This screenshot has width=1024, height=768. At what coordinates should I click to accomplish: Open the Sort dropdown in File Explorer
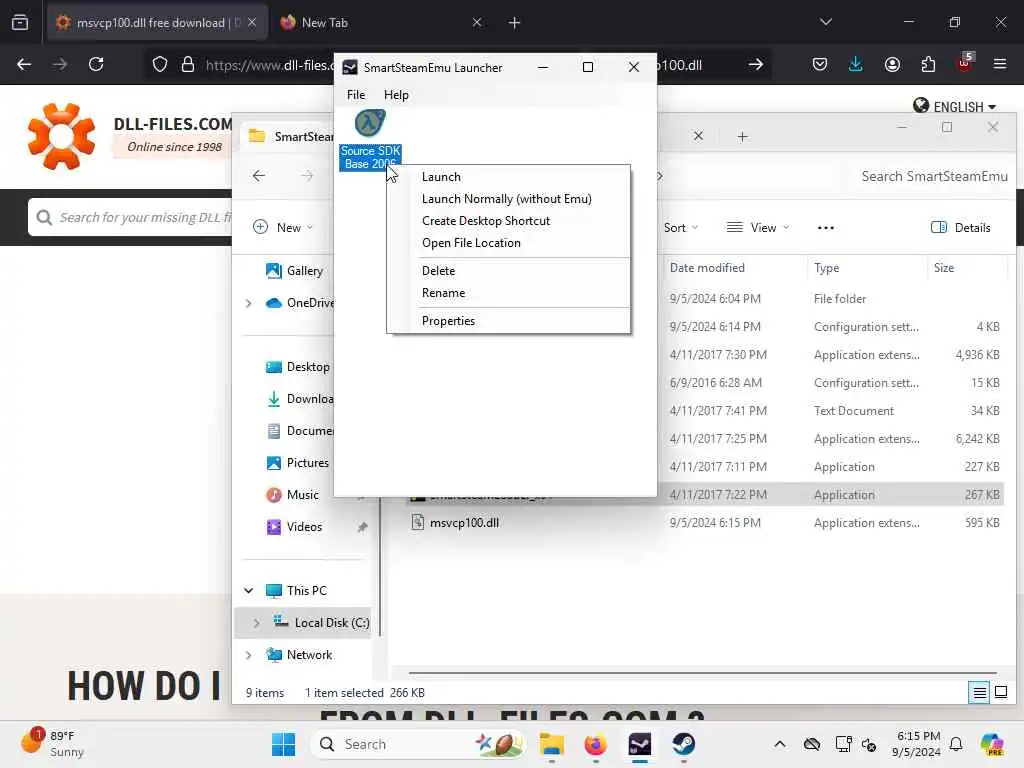click(680, 228)
